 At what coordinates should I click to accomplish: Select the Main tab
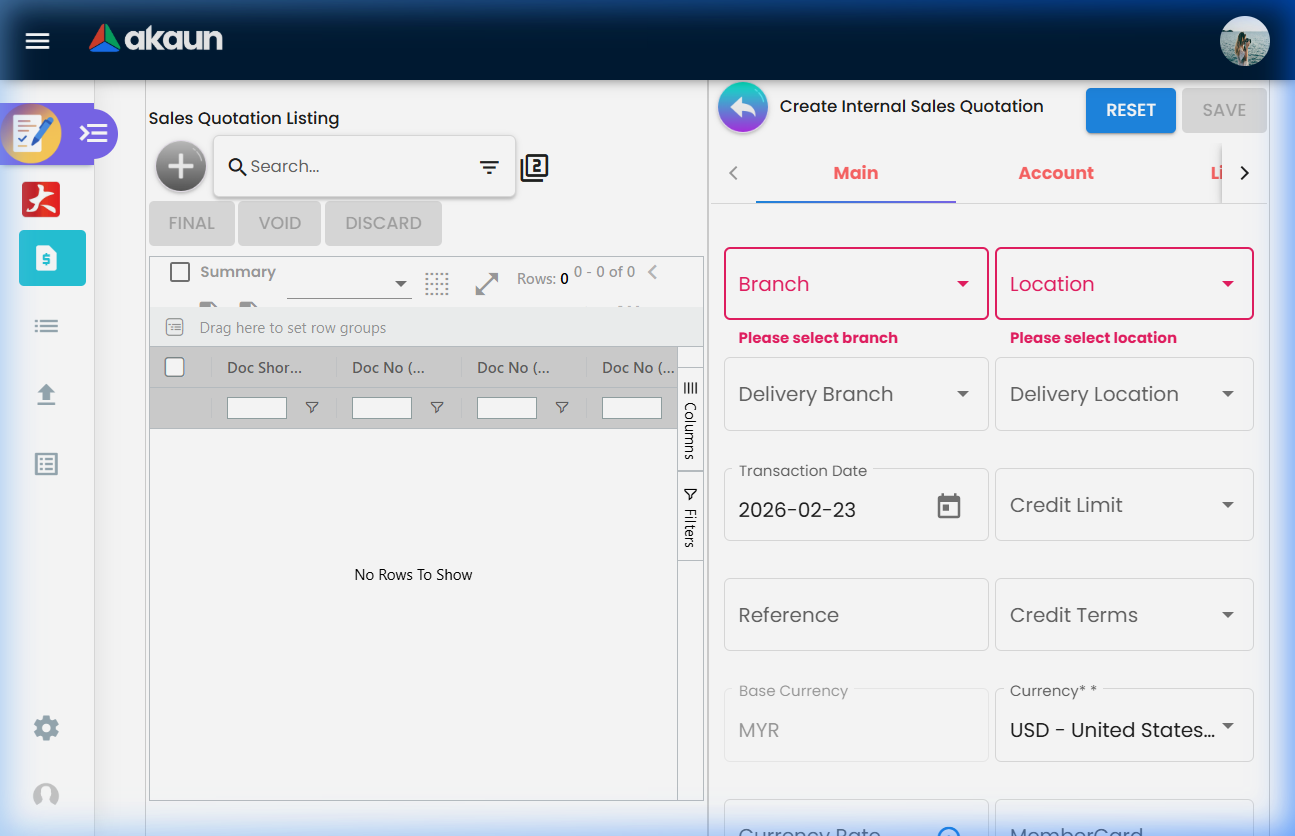[x=855, y=172]
